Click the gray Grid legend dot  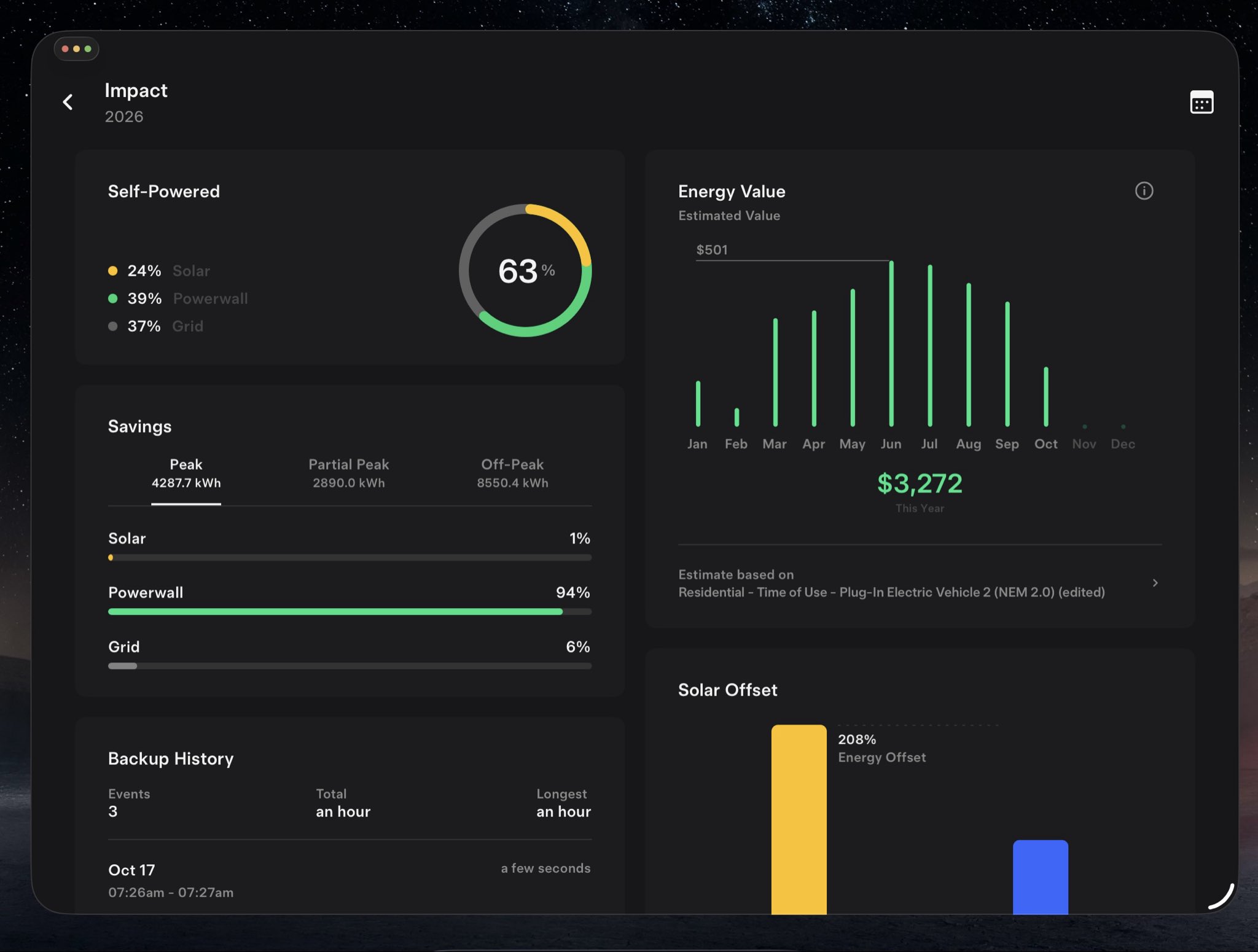pyautogui.click(x=112, y=326)
